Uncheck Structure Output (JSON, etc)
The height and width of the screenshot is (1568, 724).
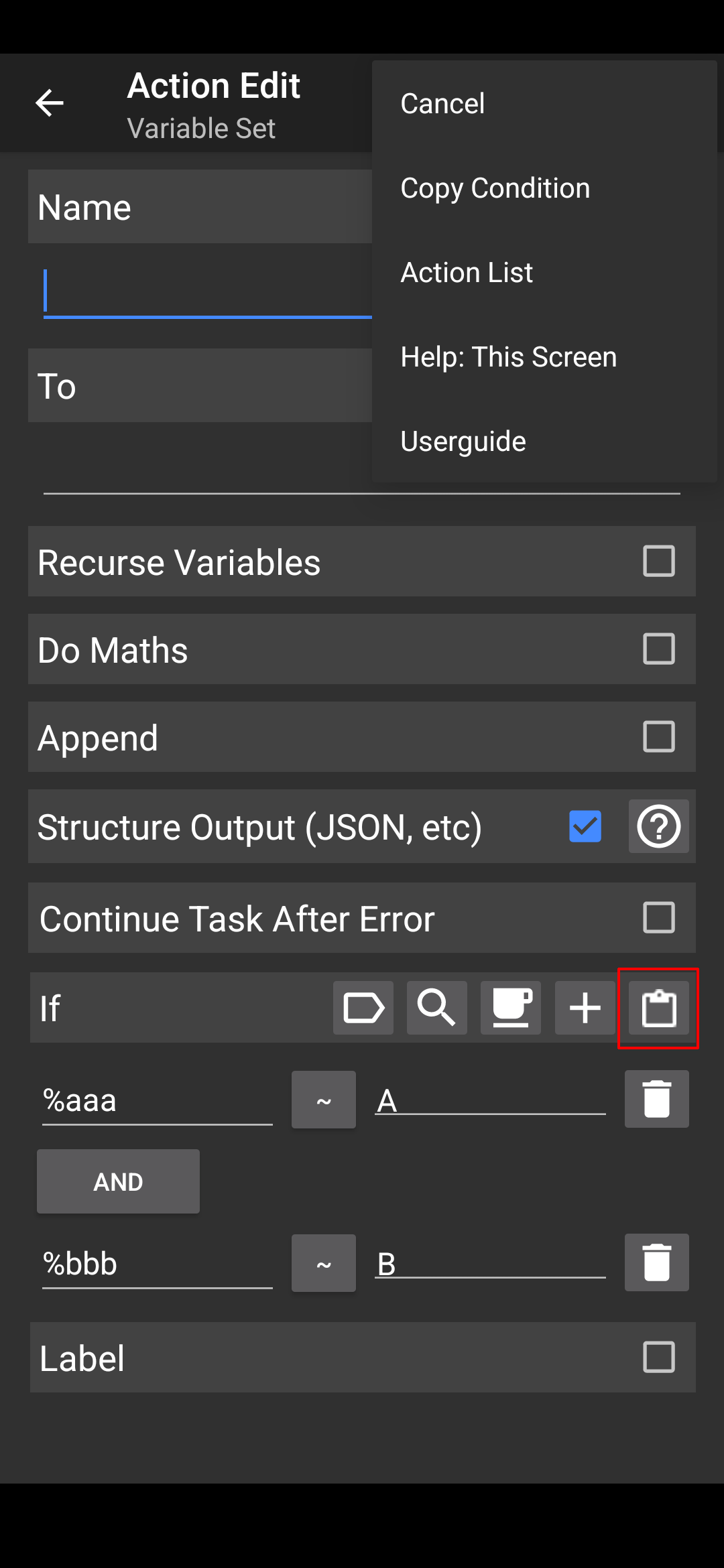(x=585, y=826)
